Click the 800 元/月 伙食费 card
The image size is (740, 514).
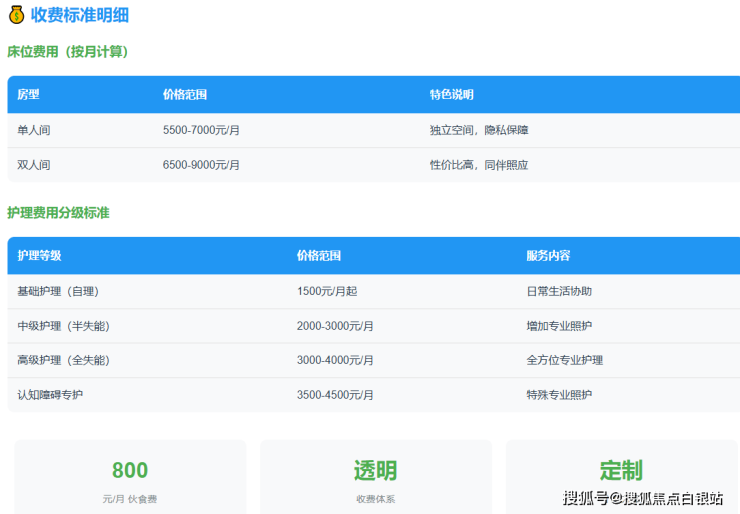(130, 478)
